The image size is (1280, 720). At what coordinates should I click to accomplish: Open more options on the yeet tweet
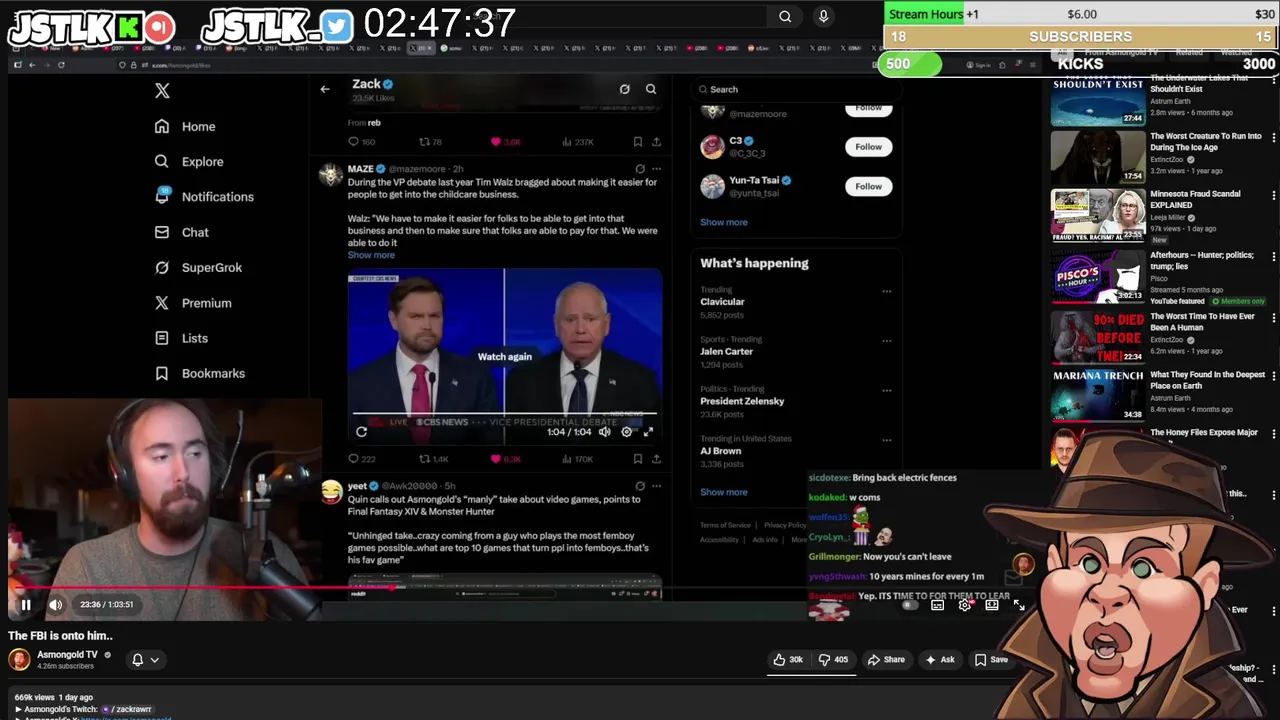click(x=656, y=486)
